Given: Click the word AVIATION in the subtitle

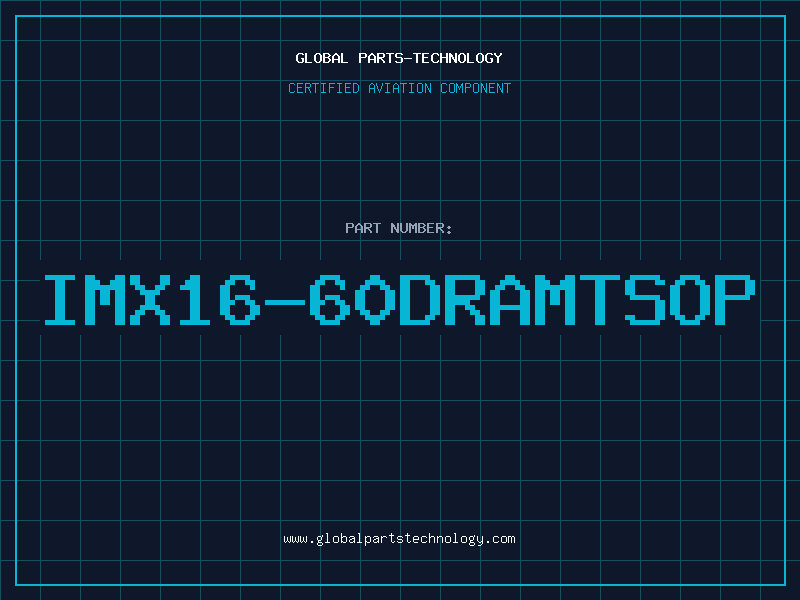Looking at the screenshot, I should 400,88.
